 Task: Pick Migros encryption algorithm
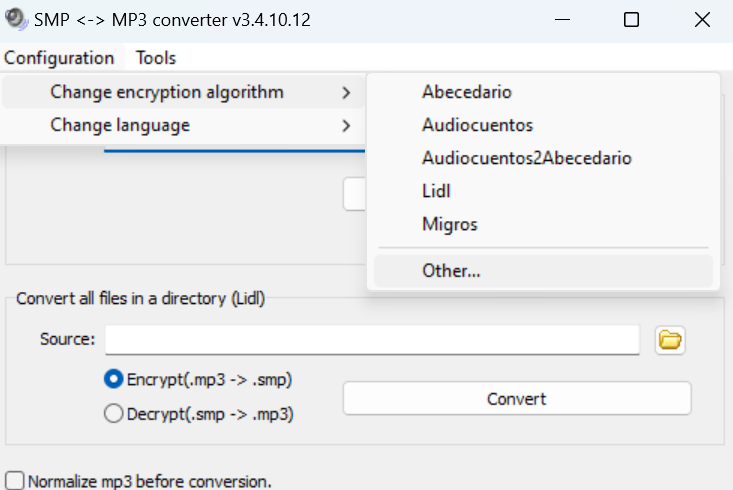coord(449,224)
